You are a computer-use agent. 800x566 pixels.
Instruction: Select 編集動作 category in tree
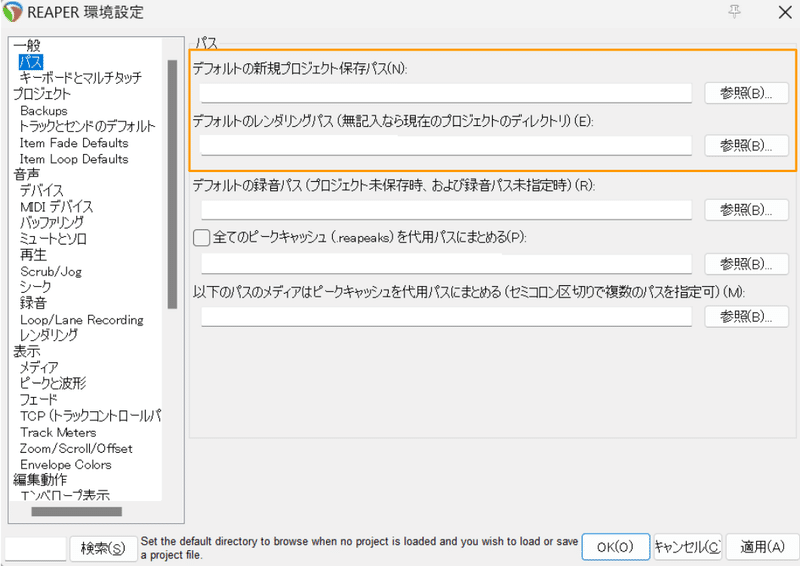[x=40, y=480]
